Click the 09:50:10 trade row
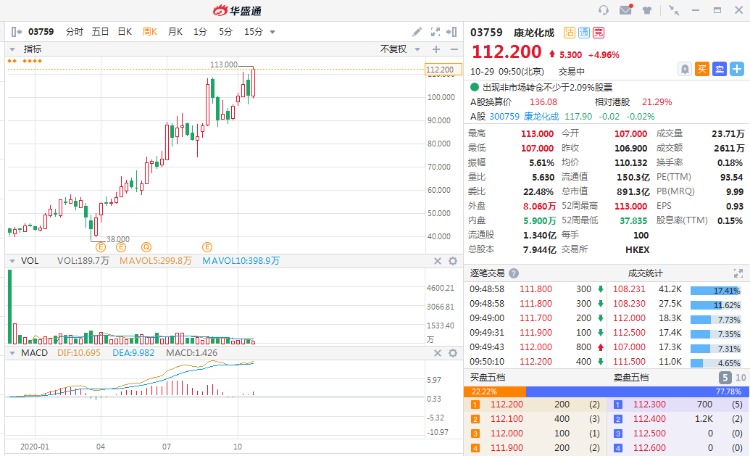 coord(536,362)
